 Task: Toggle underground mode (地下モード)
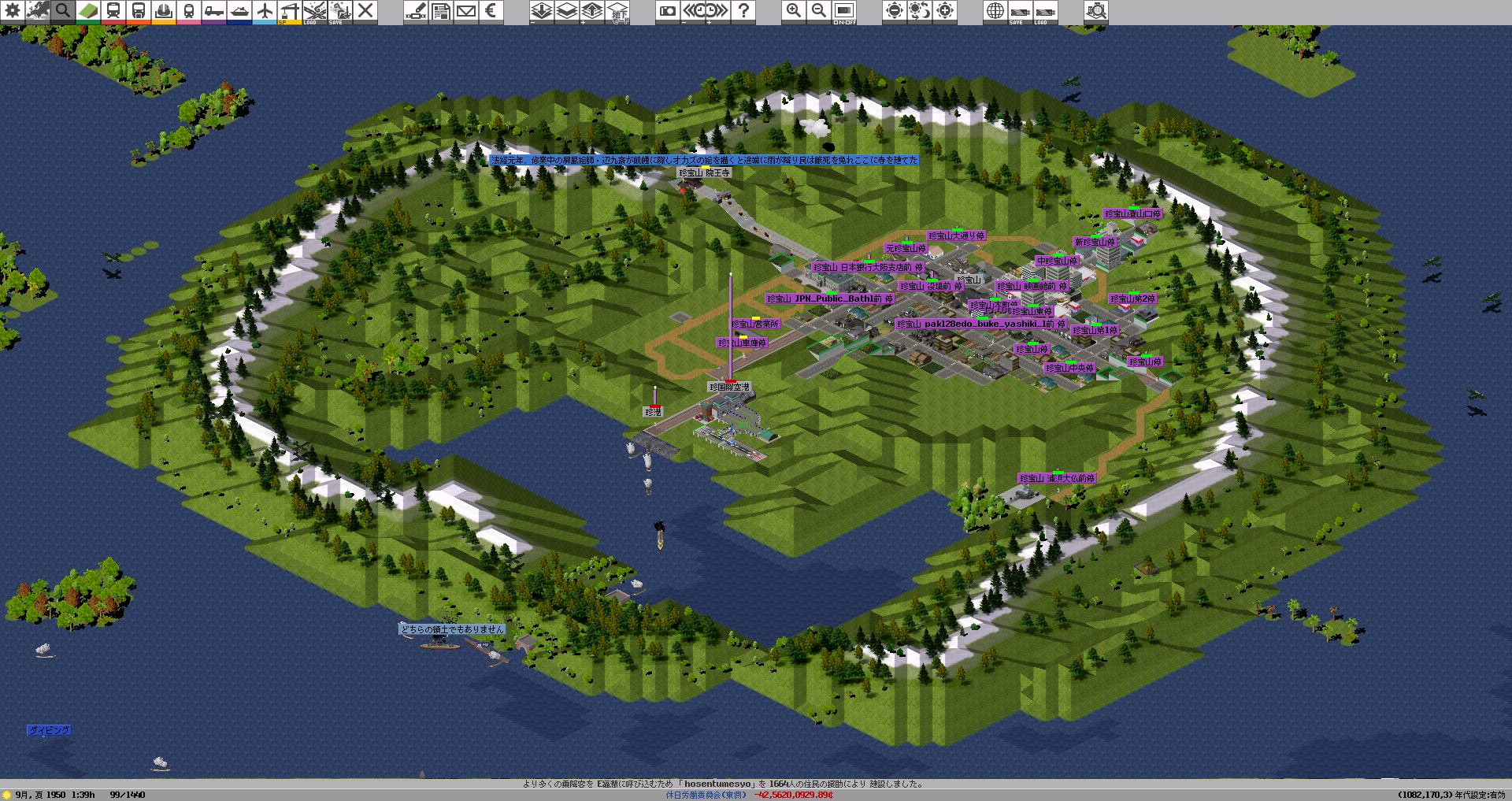[x=617, y=12]
